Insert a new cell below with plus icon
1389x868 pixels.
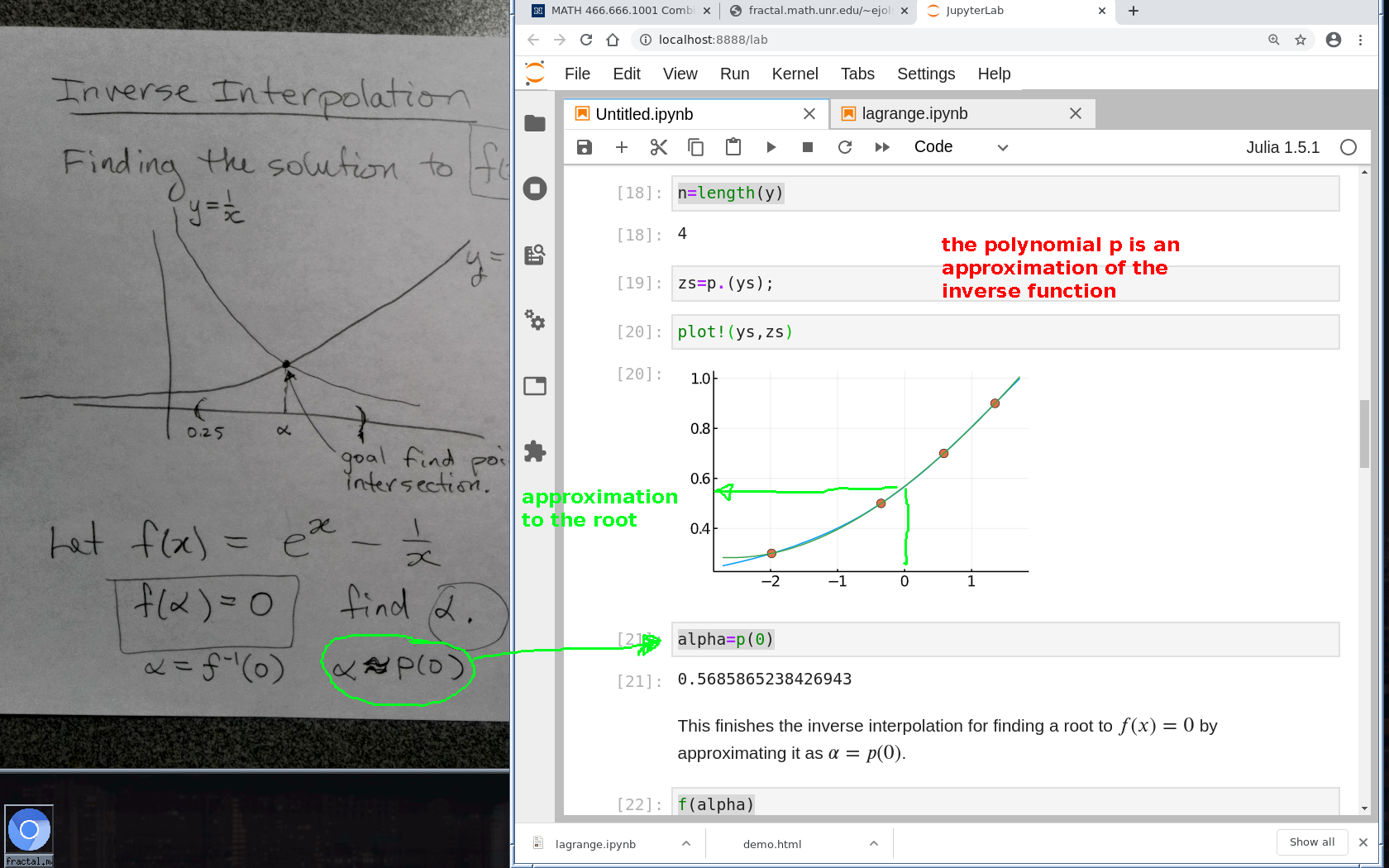pos(622,147)
